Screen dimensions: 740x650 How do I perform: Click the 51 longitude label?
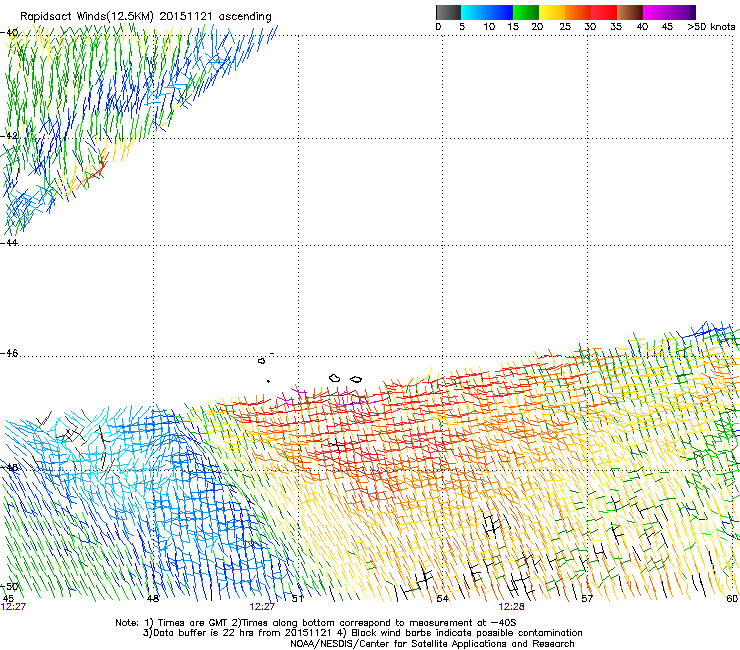tap(297, 598)
